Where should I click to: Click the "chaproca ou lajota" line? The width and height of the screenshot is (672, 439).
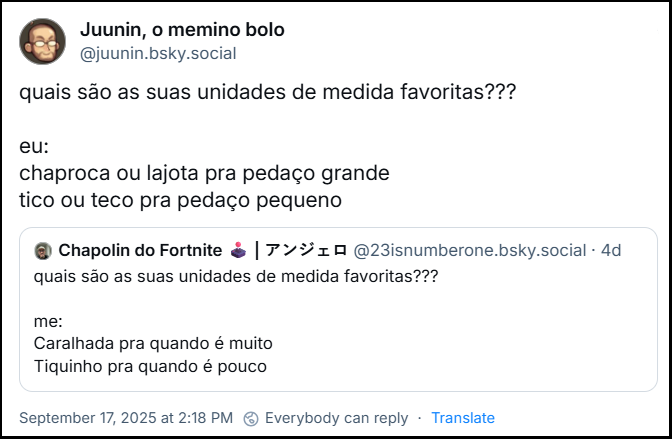pyautogui.click(x=204, y=173)
